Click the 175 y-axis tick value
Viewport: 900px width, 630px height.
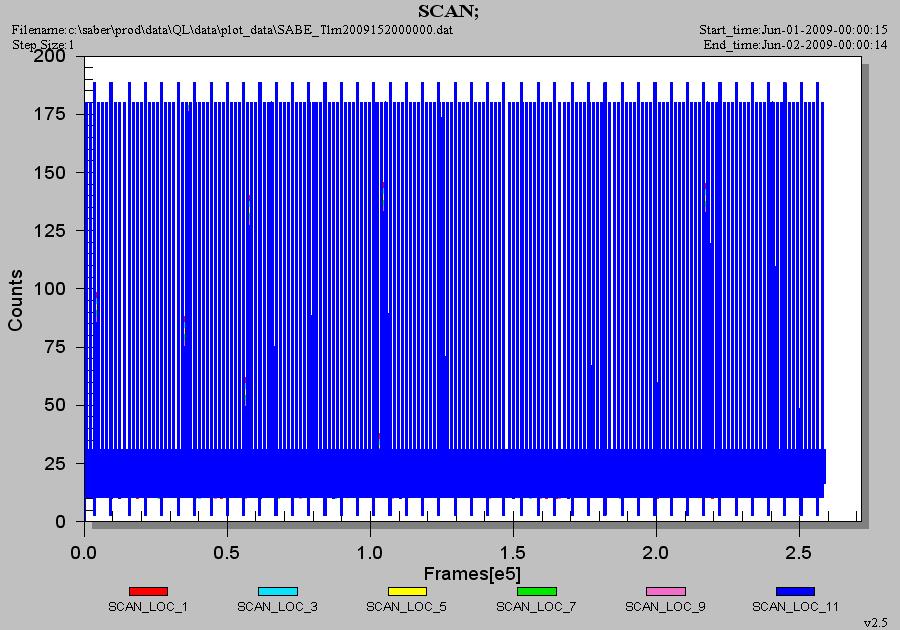pyautogui.click(x=49, y=114)
